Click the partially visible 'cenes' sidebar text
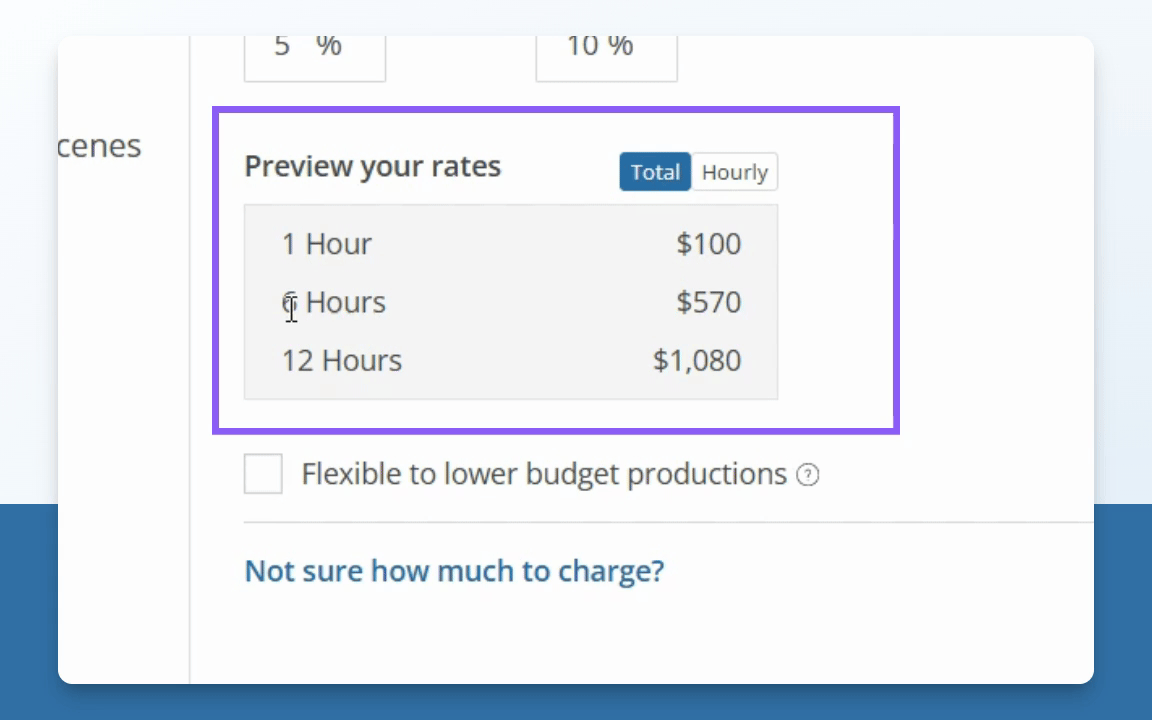Screen dimensions: 1152x720 pos(99,146)
